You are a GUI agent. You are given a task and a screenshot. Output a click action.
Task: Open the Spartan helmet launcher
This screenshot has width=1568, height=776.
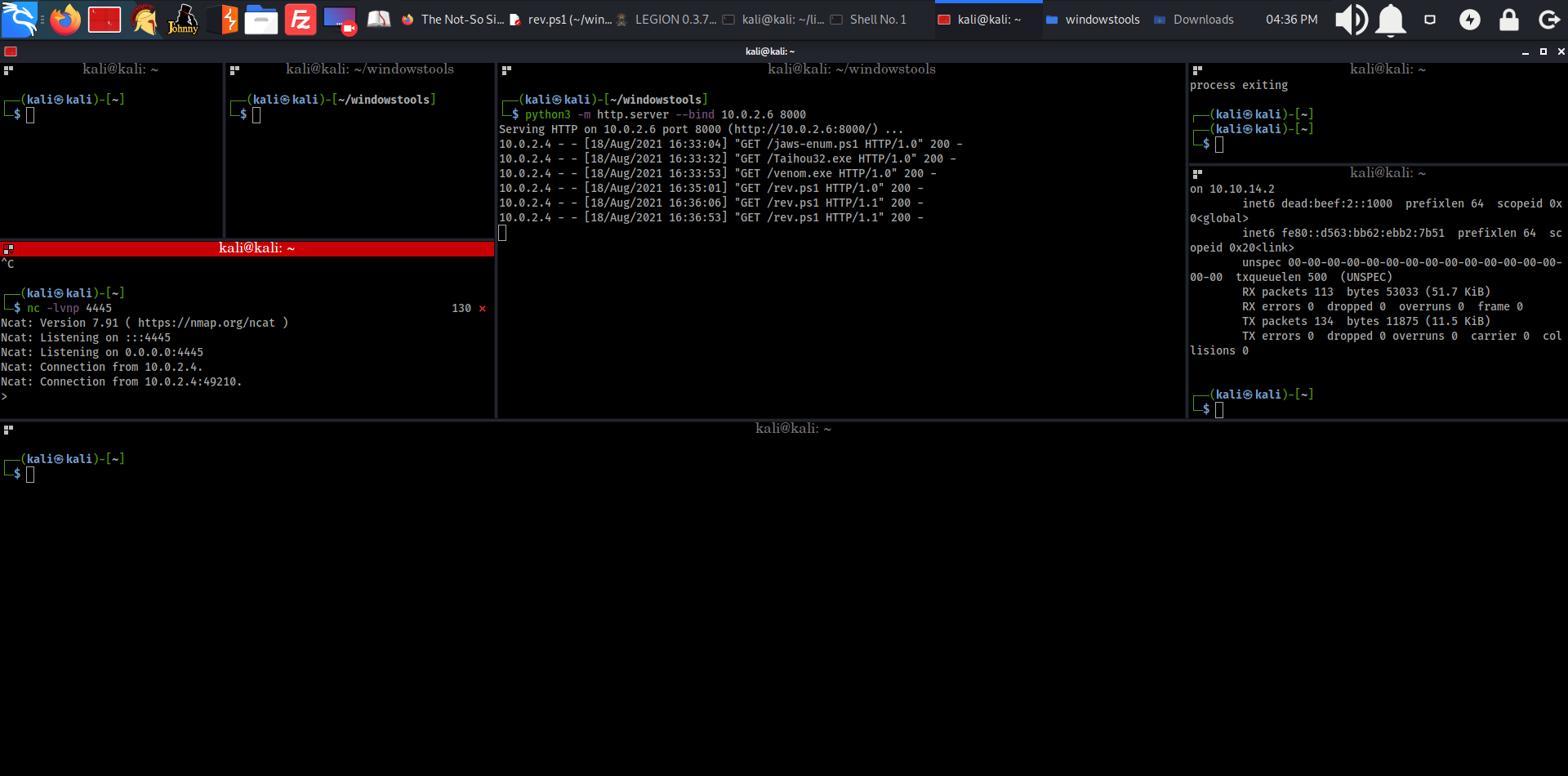[x=145, y=20]
